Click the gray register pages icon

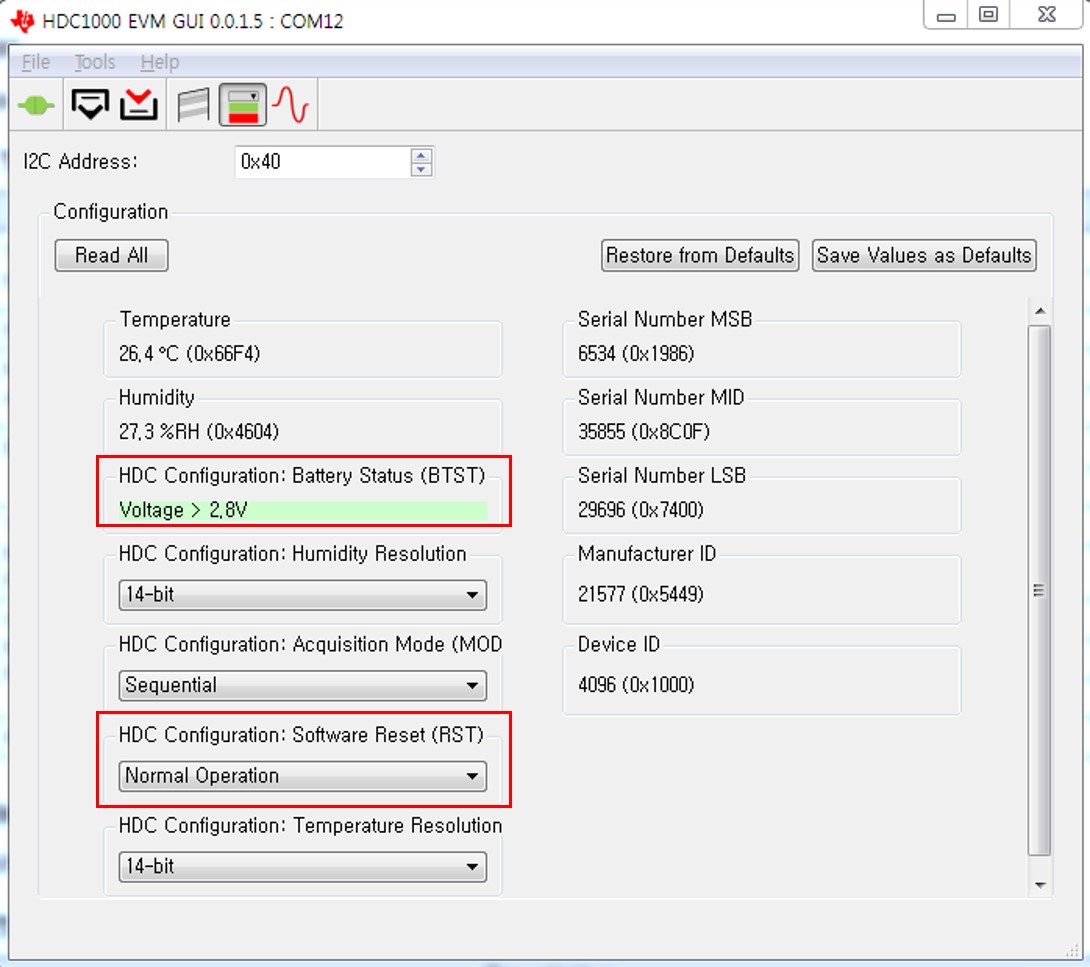click(193, 105)
